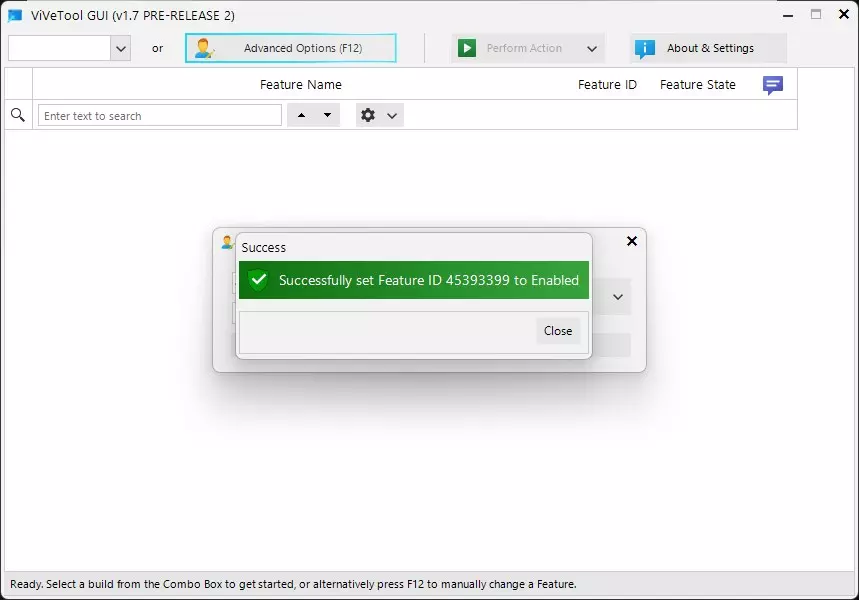Close the manual feature dialog with X
The width and height of the screenshot is (859, 600).
(632, 241)
